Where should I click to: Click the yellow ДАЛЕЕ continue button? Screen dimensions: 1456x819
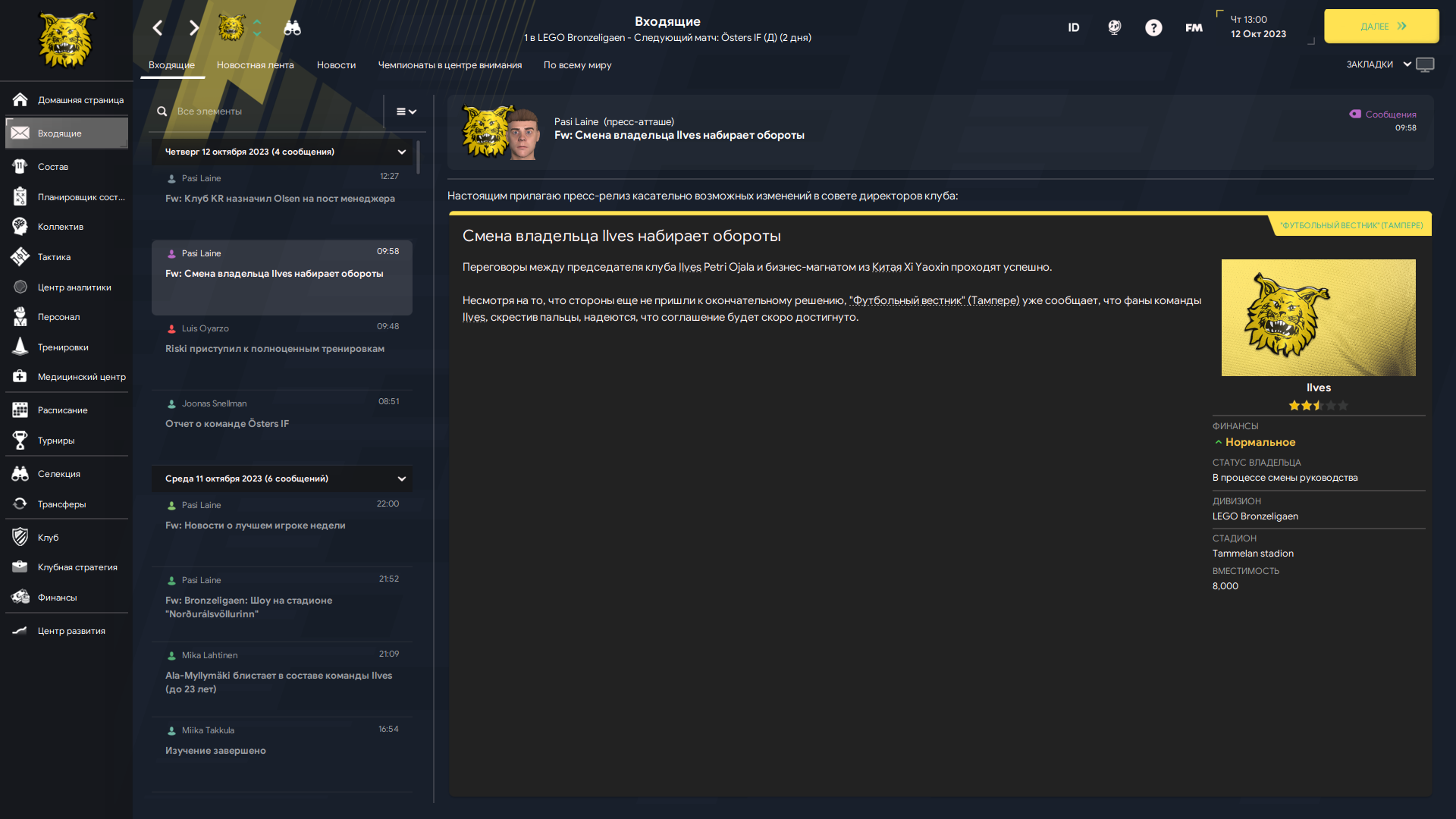tap(1381, 26)
